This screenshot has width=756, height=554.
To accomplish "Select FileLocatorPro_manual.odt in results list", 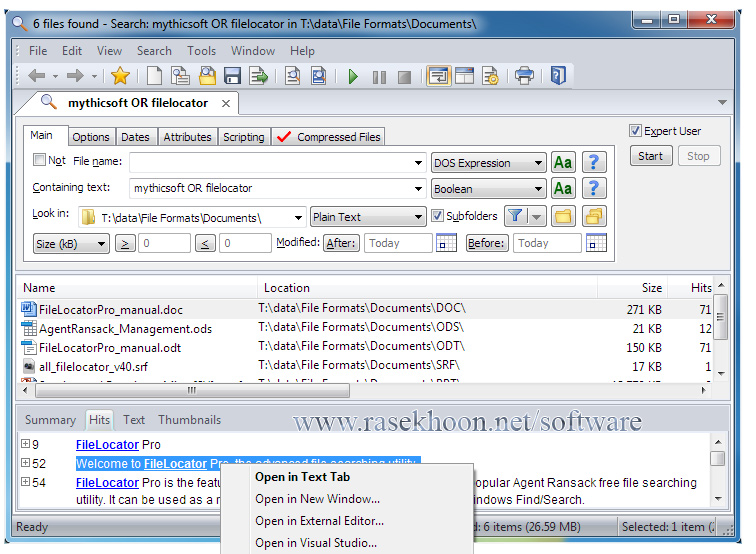I will click(x=110, y=348).
